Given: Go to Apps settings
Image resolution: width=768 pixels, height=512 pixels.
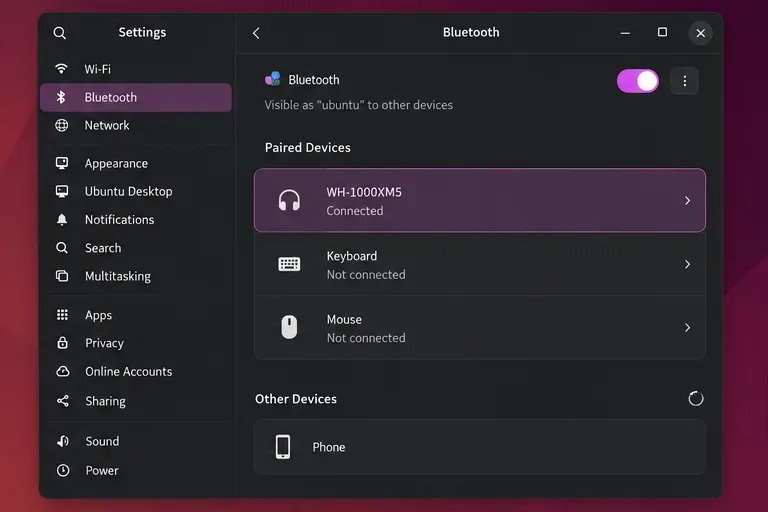Looking at the screenshot, I should point(136,315).
